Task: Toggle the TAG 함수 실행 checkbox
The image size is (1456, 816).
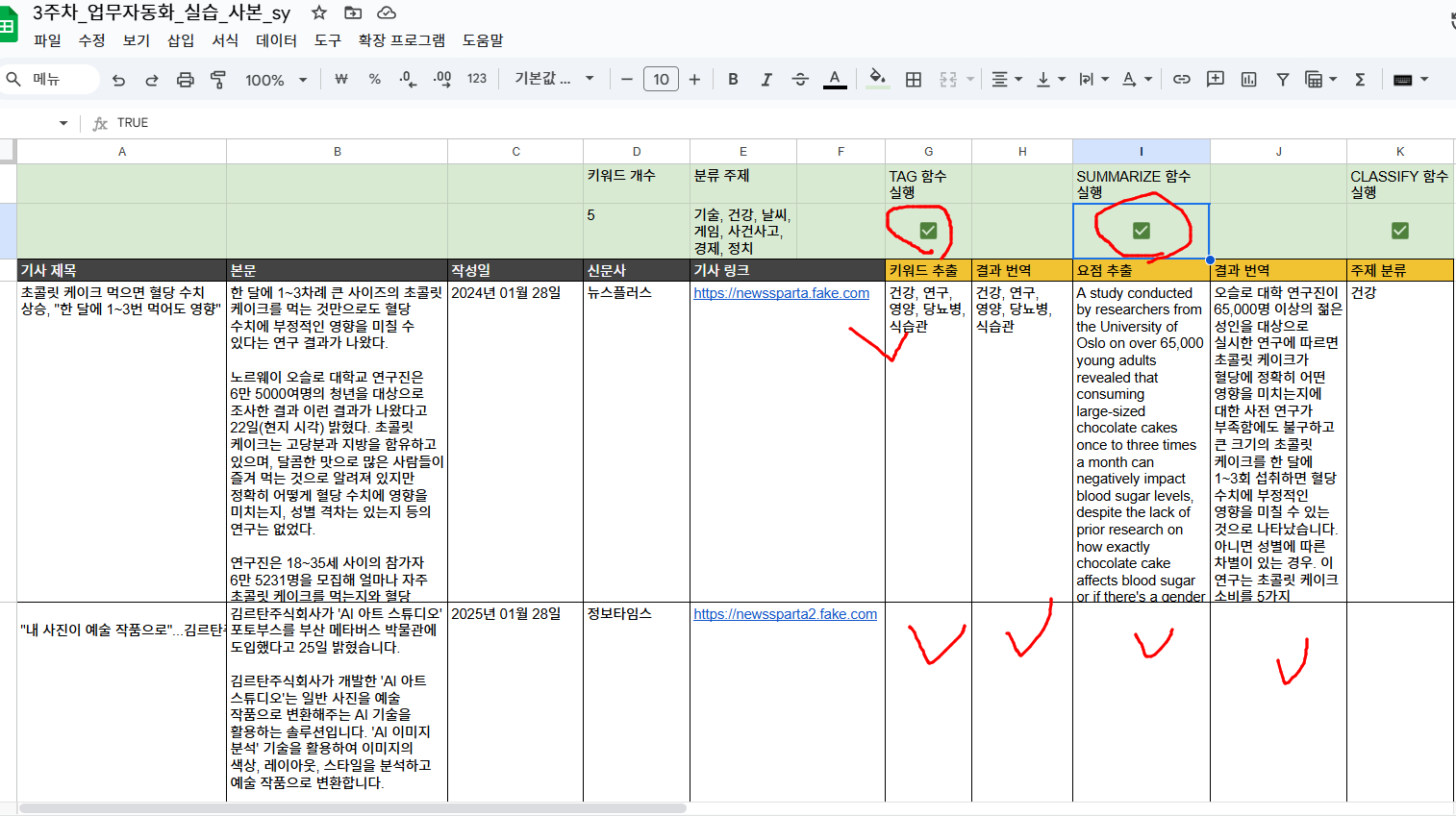Action: click(x=928, y=231)
